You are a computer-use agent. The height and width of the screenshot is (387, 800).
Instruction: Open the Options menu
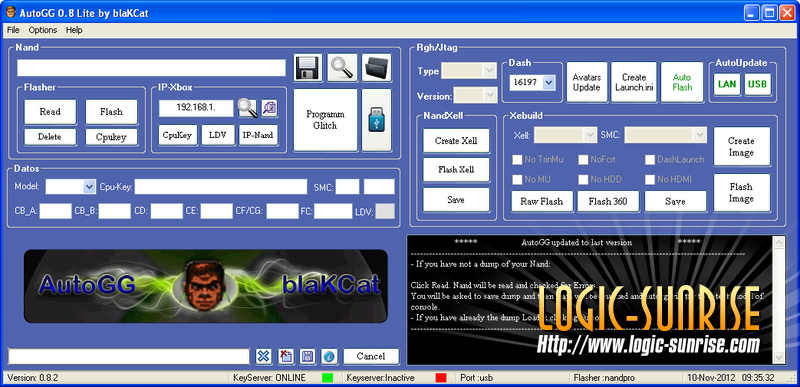[x=43, y=30]
